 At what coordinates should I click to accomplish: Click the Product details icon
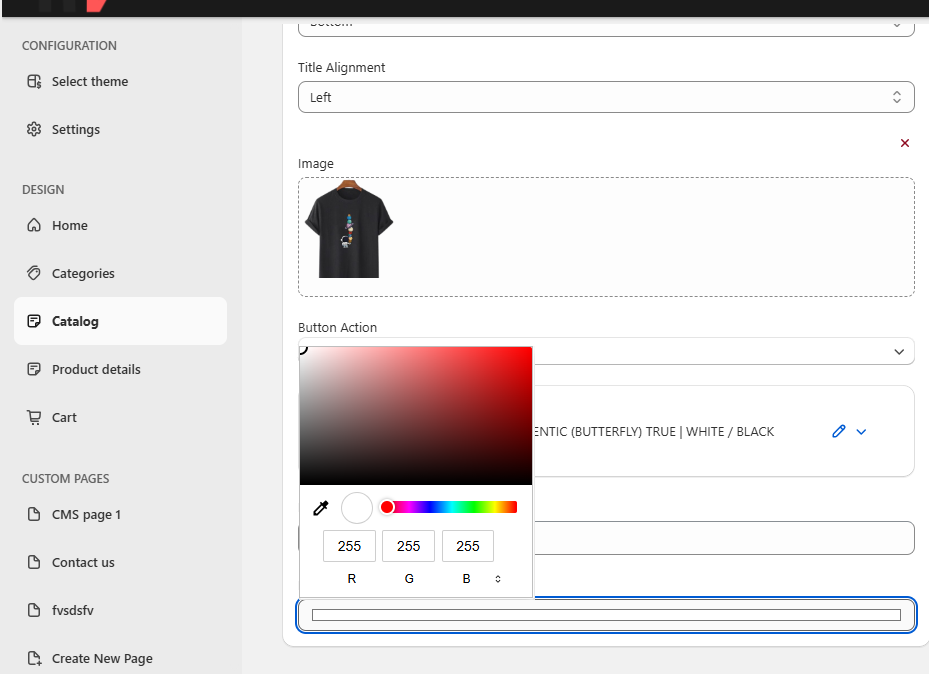click(x=34, y=369)
